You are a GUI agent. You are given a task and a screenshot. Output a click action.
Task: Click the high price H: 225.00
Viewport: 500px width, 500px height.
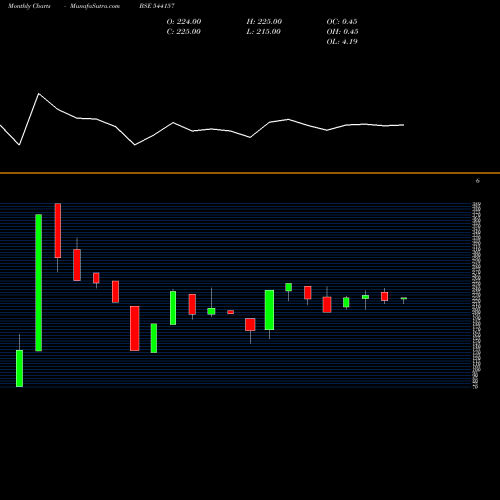tap(264, 22)
